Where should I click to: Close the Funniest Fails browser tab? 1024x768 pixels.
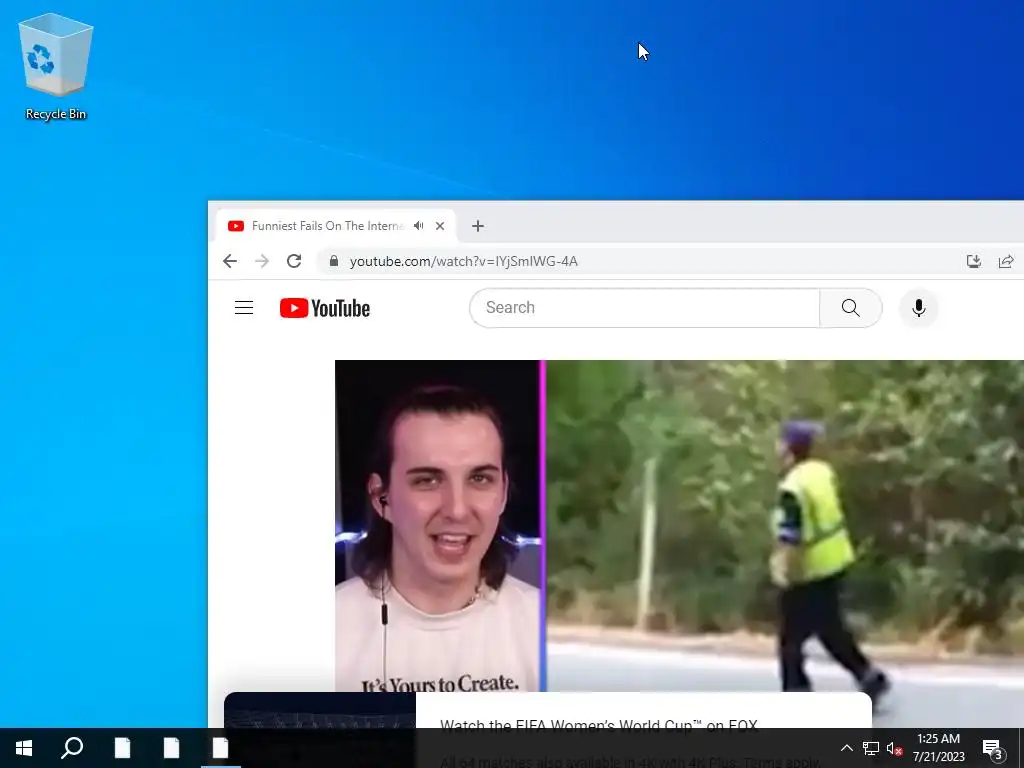440,226
